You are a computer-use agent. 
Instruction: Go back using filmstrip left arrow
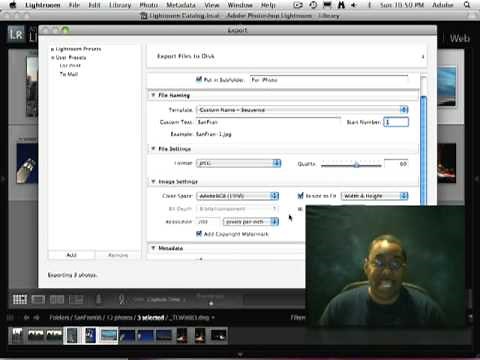tap(26, 318)
